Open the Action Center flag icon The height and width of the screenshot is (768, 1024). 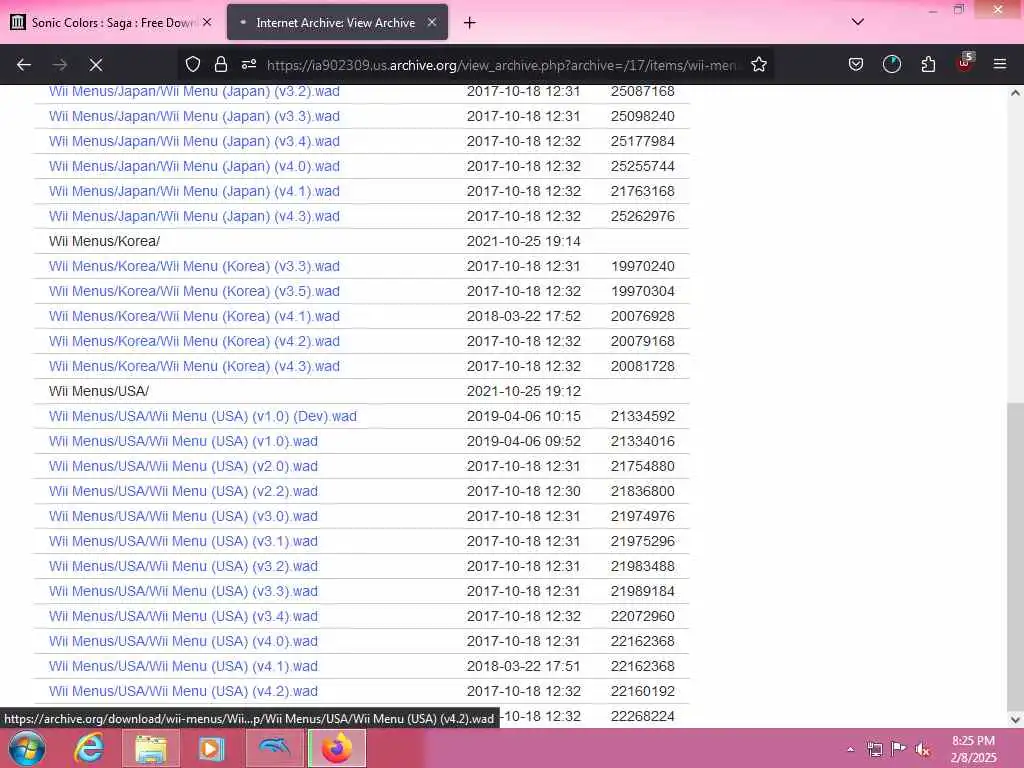(x=899, y=748)
